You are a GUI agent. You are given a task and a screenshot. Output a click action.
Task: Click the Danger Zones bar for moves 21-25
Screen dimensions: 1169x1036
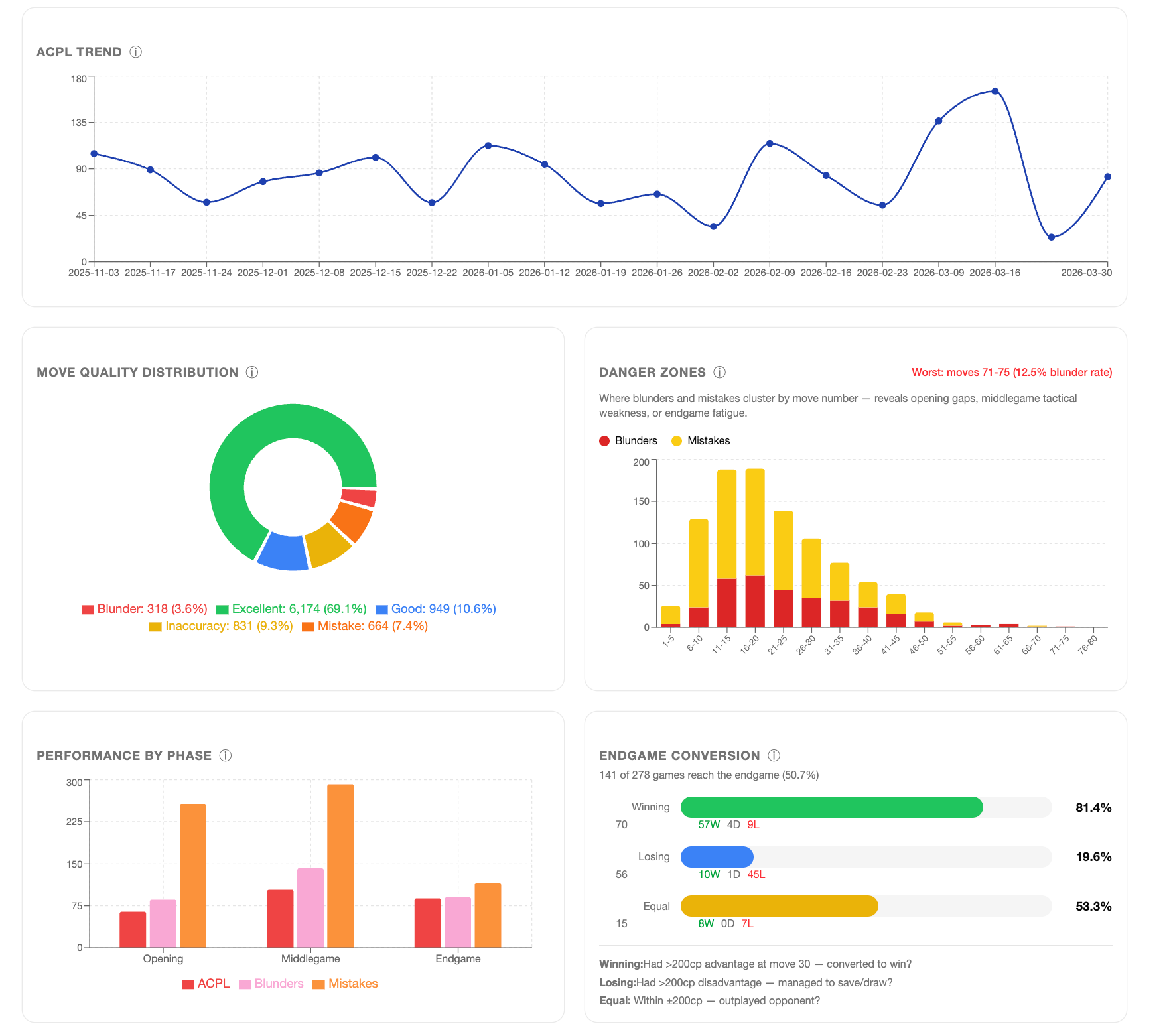(x=784, y=569)
